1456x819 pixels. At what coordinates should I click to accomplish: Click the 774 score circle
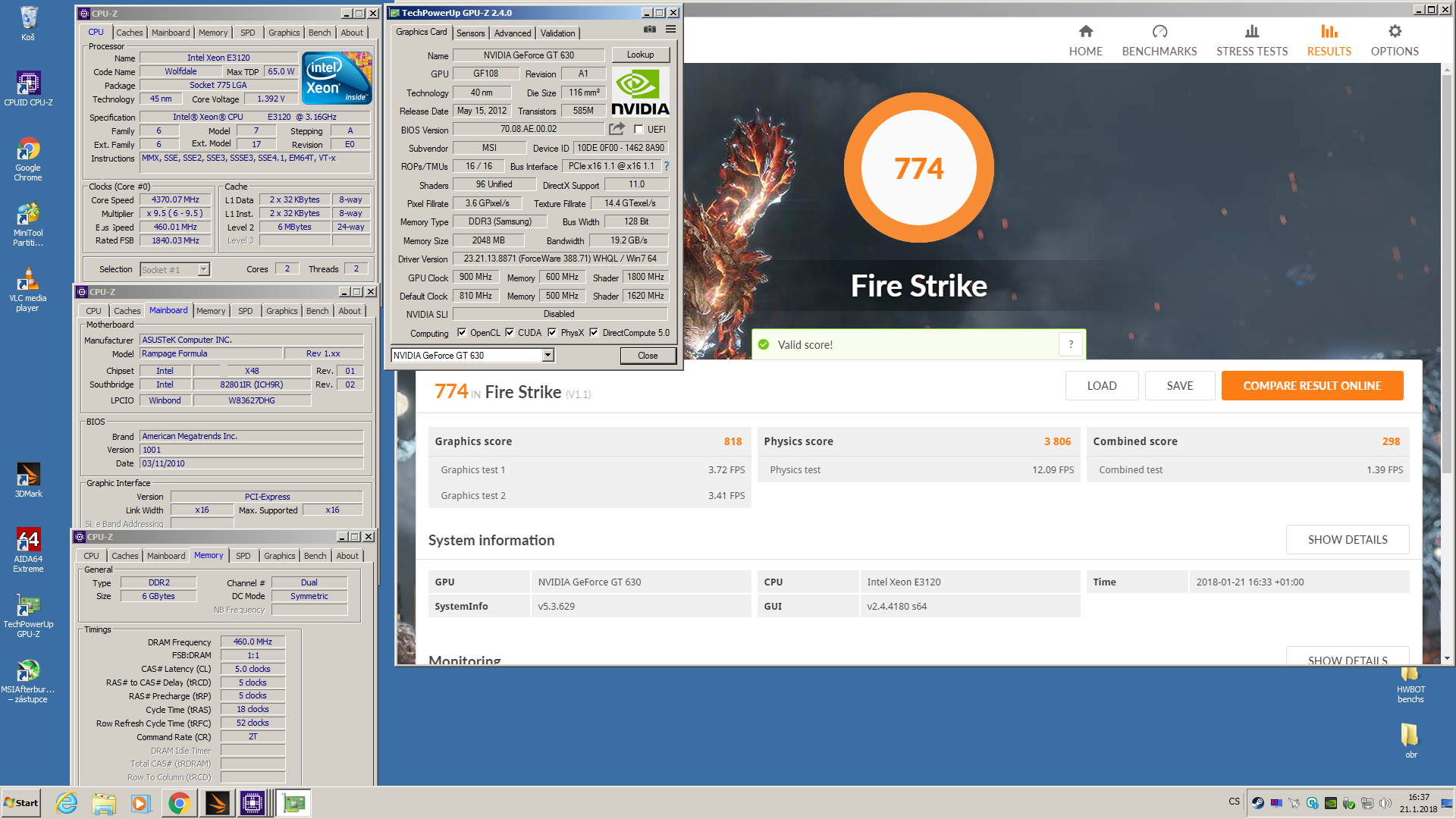coord(918,168)
